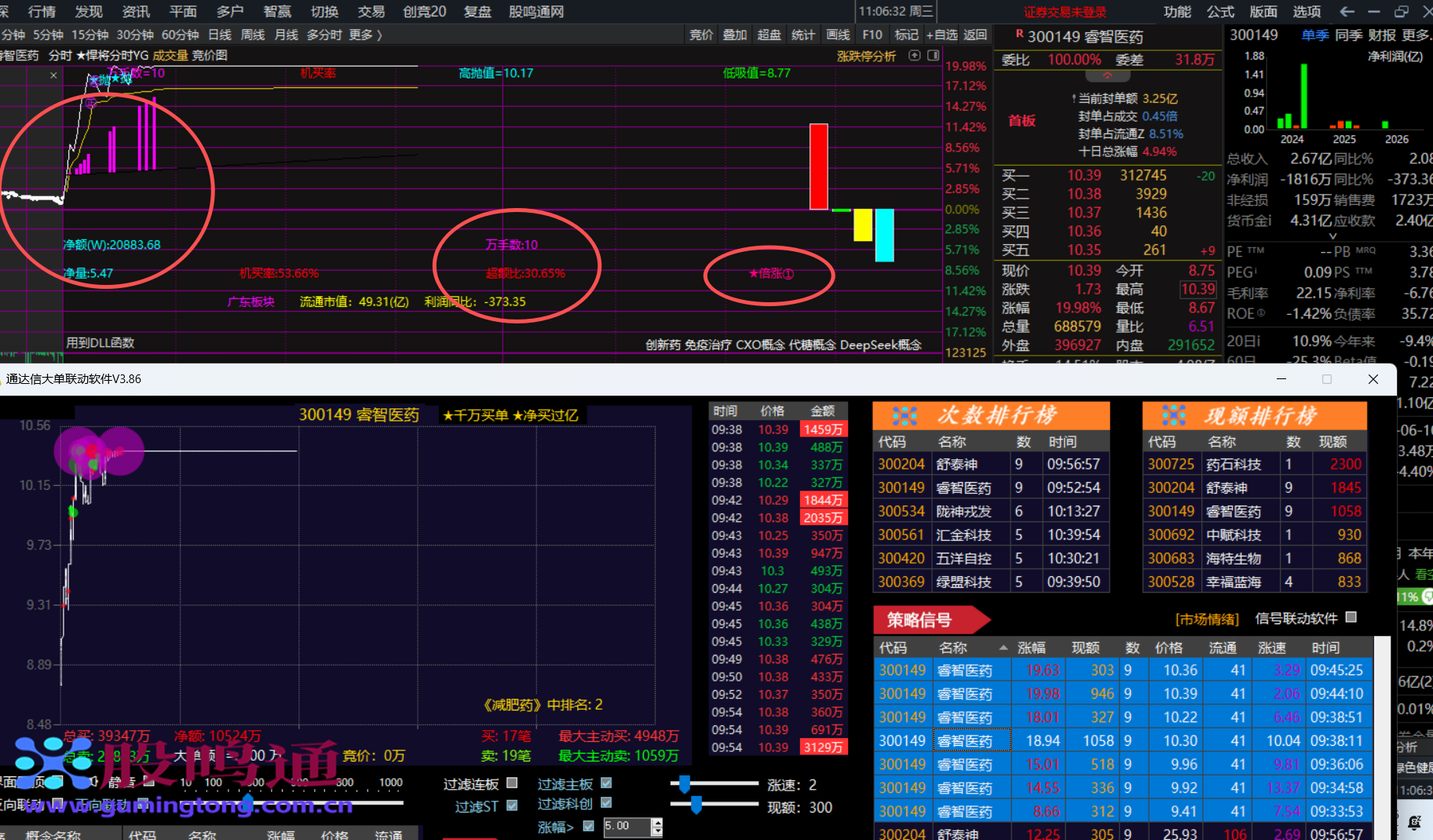Open the 行情 menu

tap(42, 11)
